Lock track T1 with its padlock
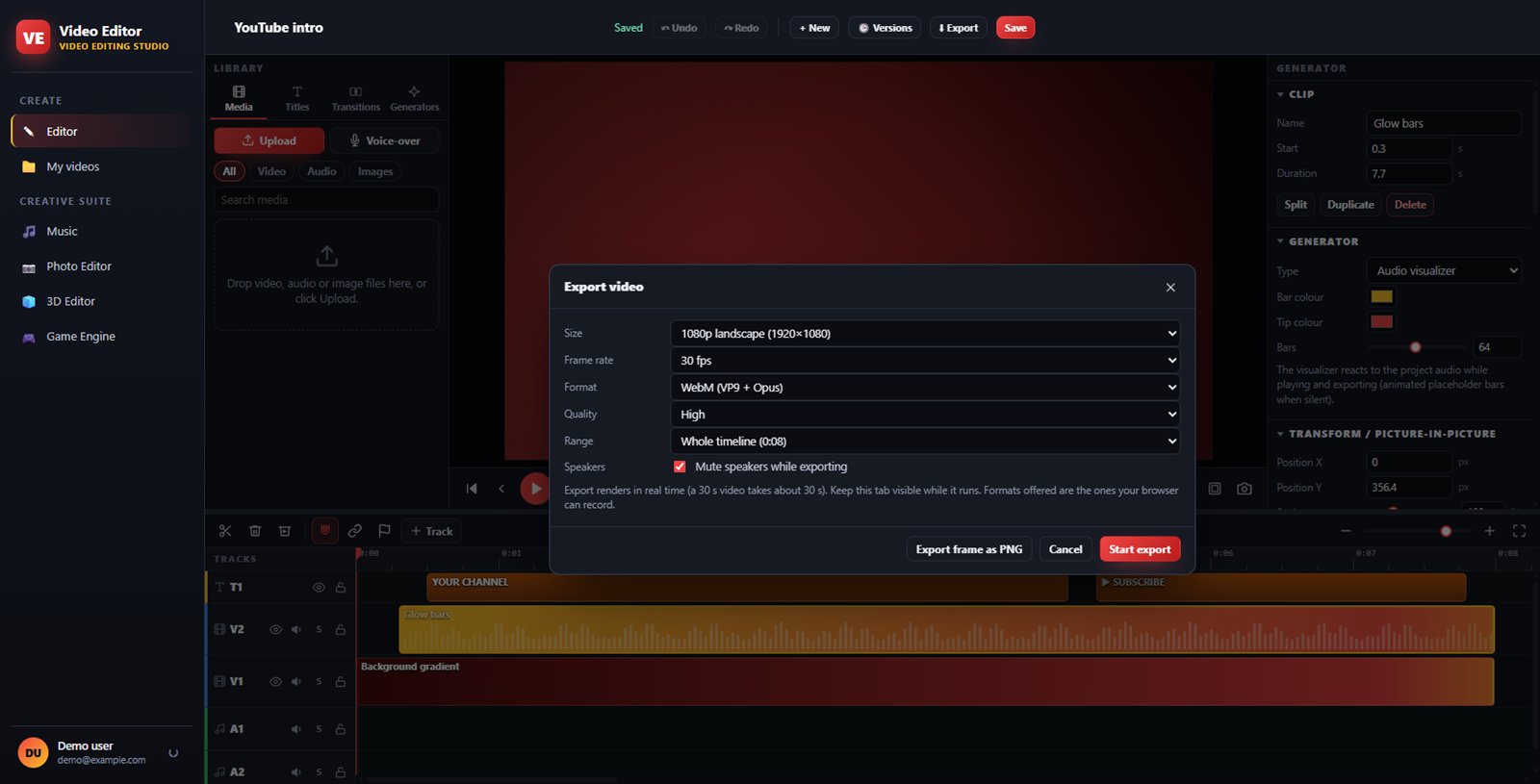 (x=341, y=588)
